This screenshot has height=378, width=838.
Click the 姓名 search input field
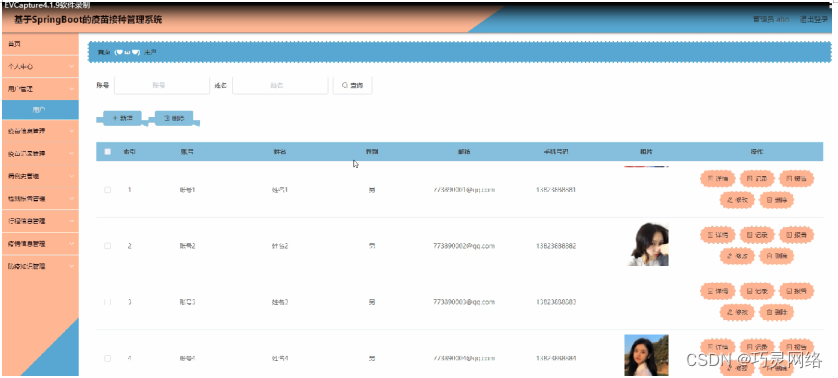click(280, 86)
